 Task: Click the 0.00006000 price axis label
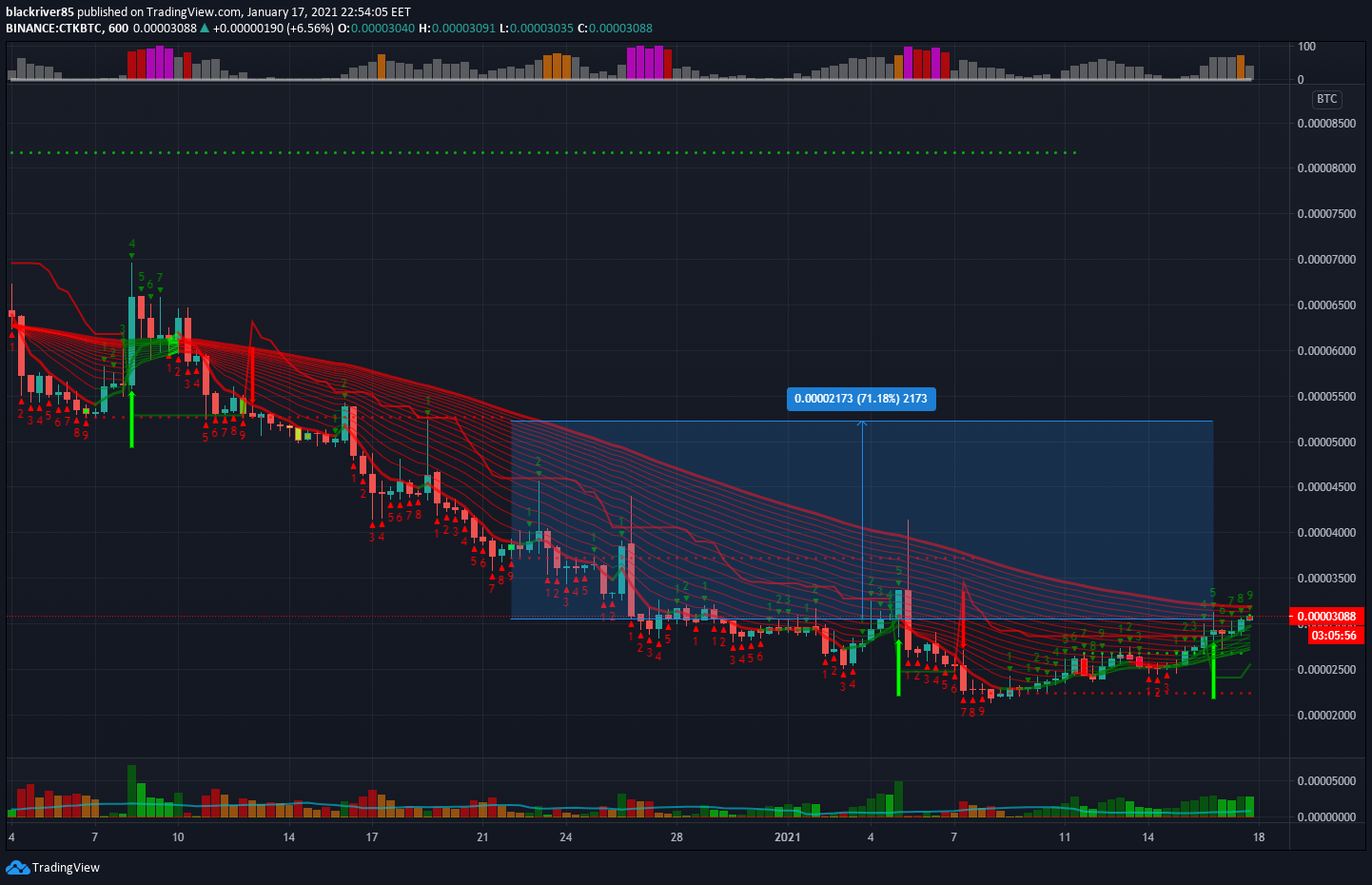point(1326,351)
